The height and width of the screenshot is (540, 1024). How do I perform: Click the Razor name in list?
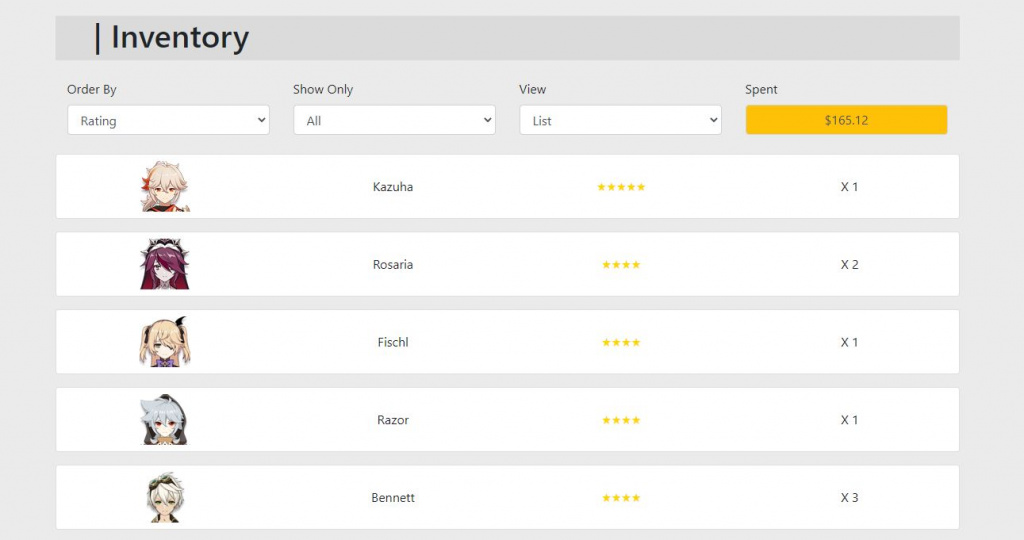pos(393,420)
